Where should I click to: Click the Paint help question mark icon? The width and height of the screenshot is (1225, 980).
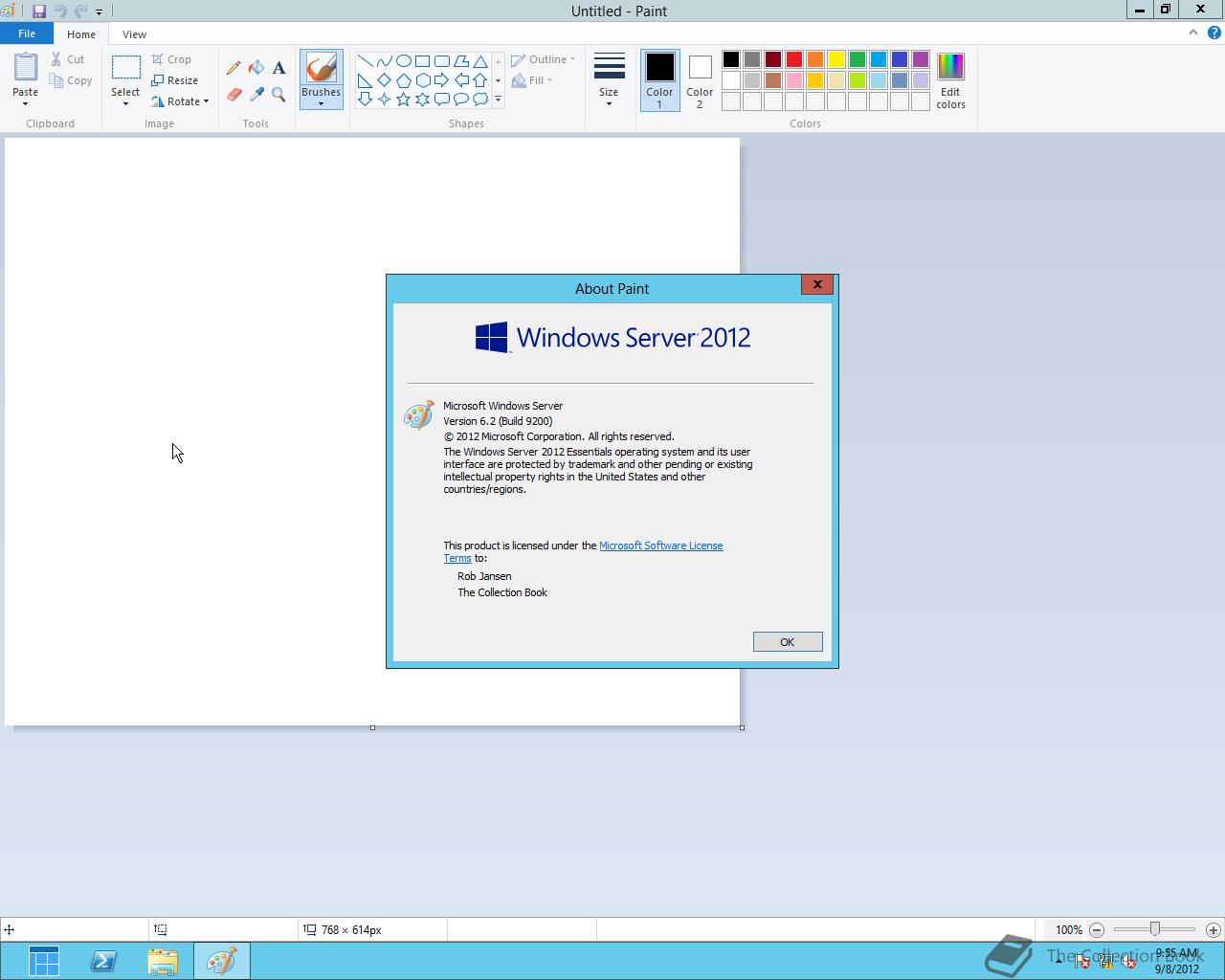(1214, 33)
